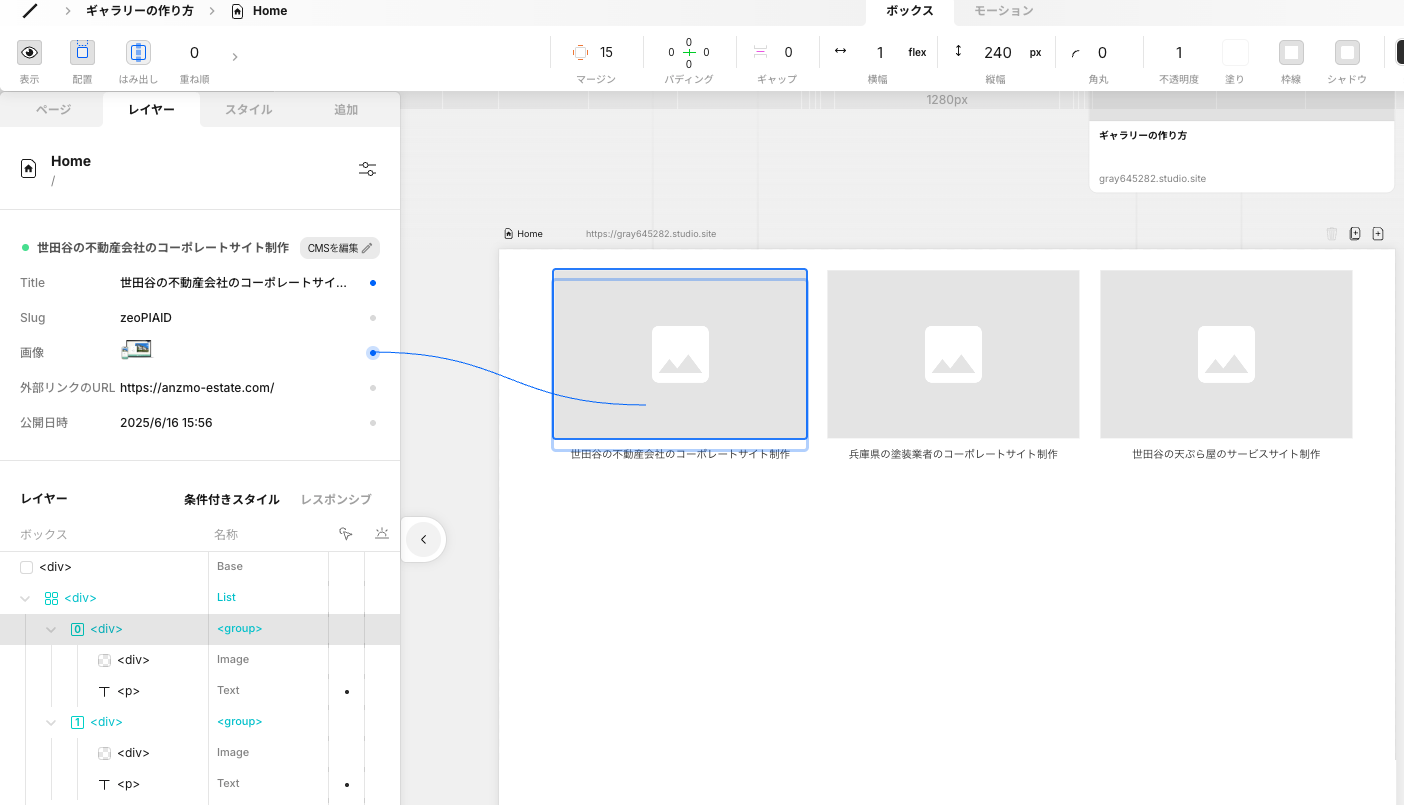This screenshot has width=1404, height=805.
Task: Collapse the selected group 0 layer
Action: [51, 630]
